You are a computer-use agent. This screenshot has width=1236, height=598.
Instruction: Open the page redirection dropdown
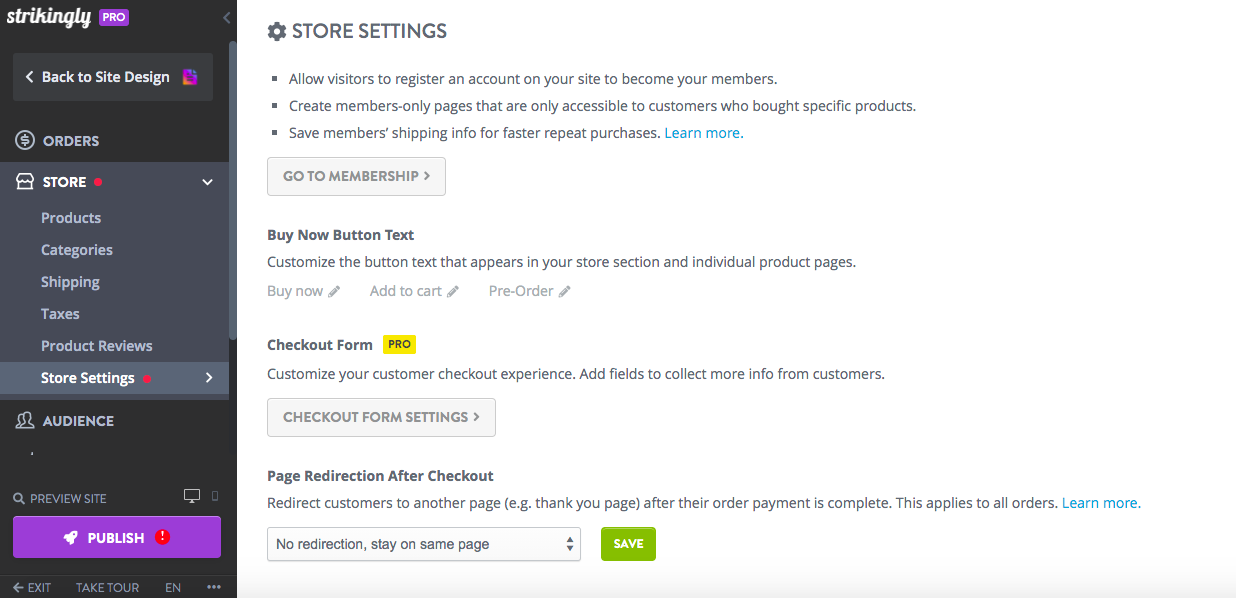(x=424, y=544)
